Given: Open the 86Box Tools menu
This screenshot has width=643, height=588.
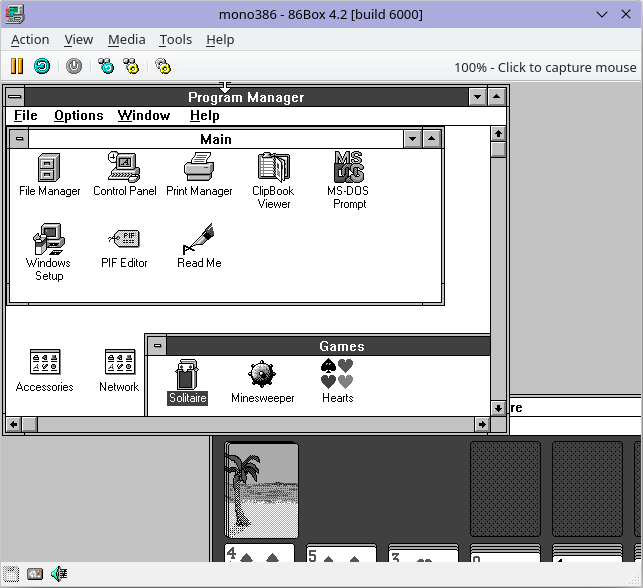Looking at the screenshot, I should tap(176, 40).
